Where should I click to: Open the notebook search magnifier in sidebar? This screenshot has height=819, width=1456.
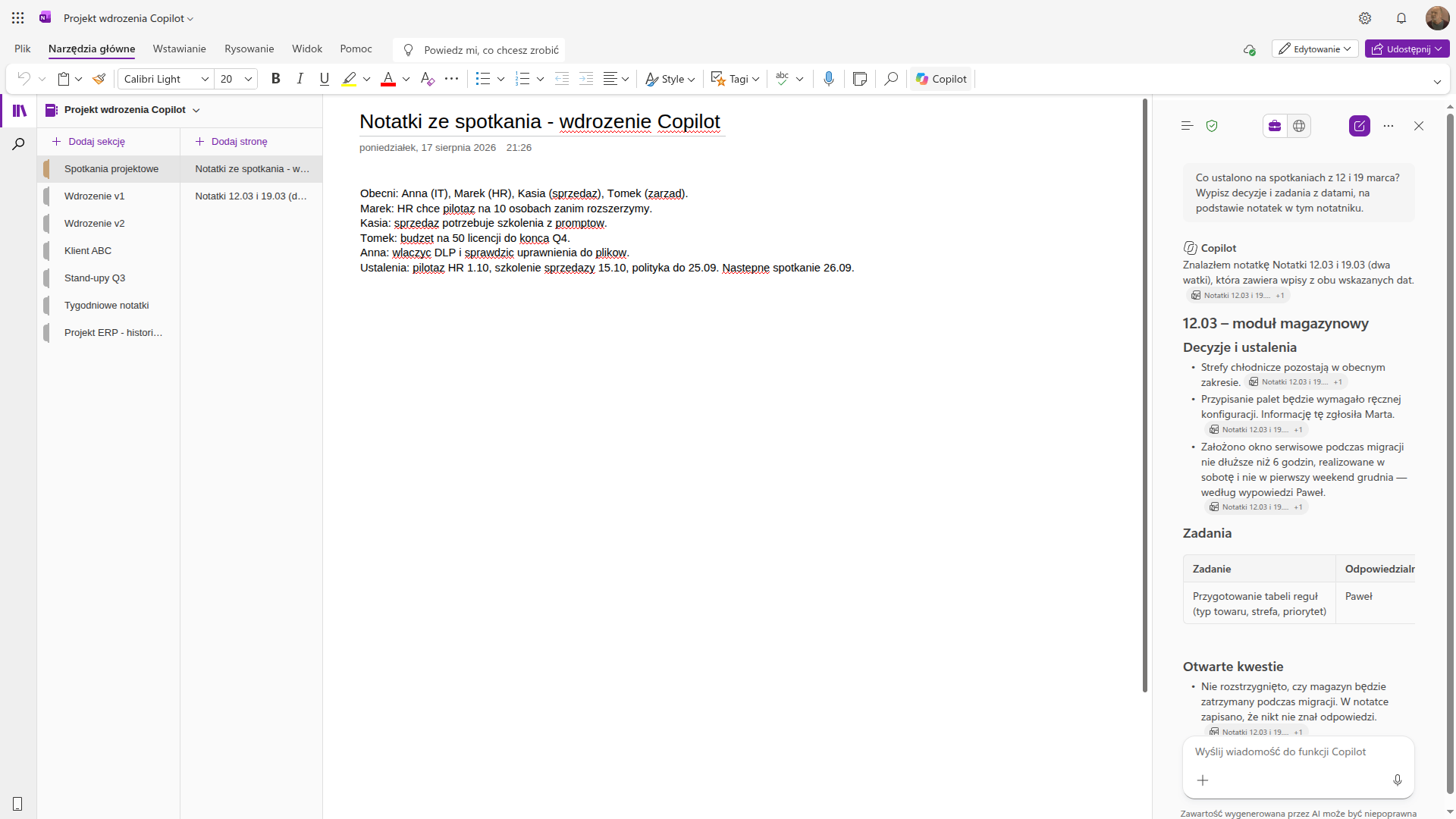(x=19, y=144)
